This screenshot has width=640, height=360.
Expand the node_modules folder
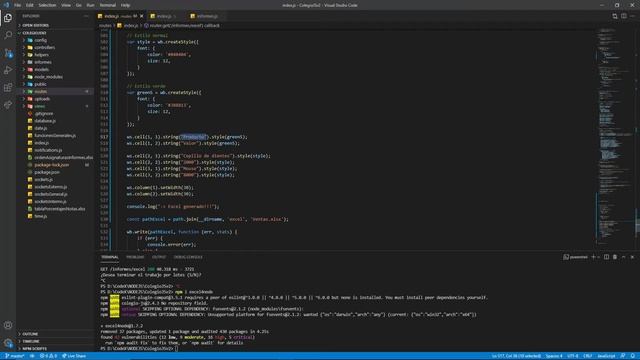coord(55,77)
